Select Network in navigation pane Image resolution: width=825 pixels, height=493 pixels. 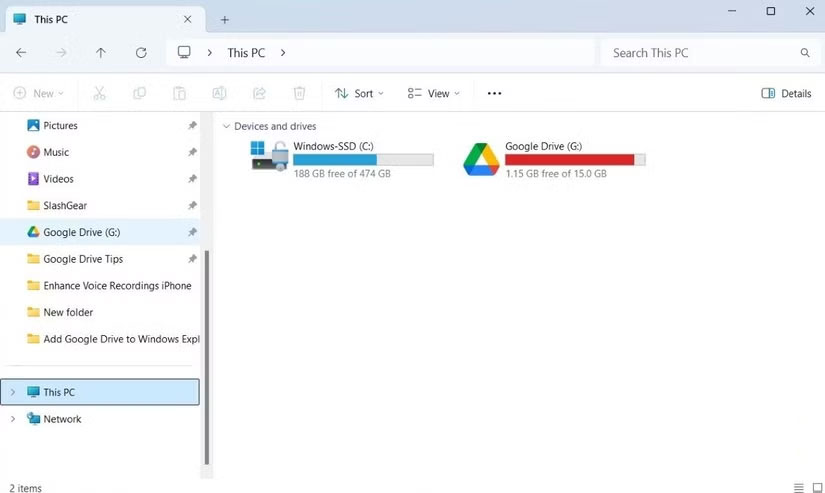[x=62, y=419]
